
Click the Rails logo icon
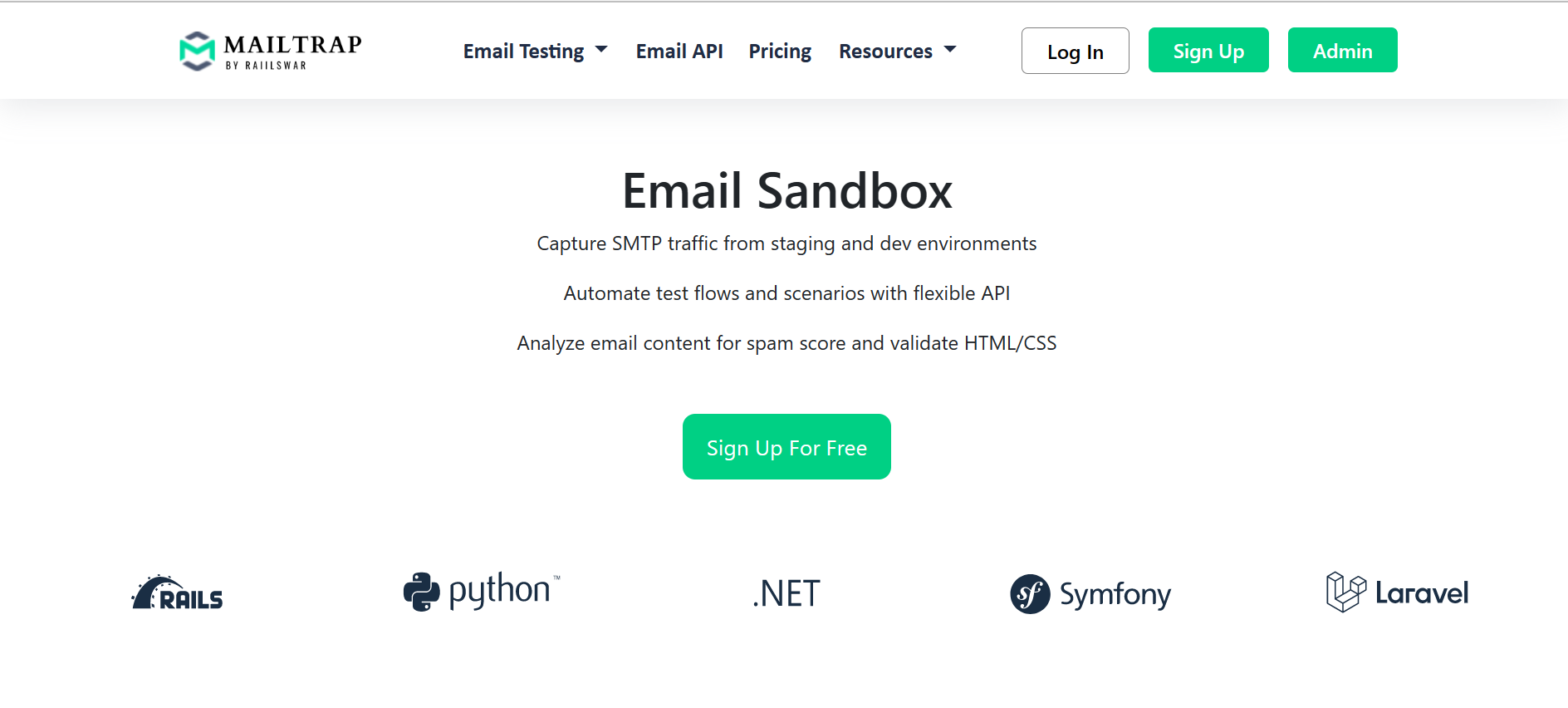[x=177, y=593]
